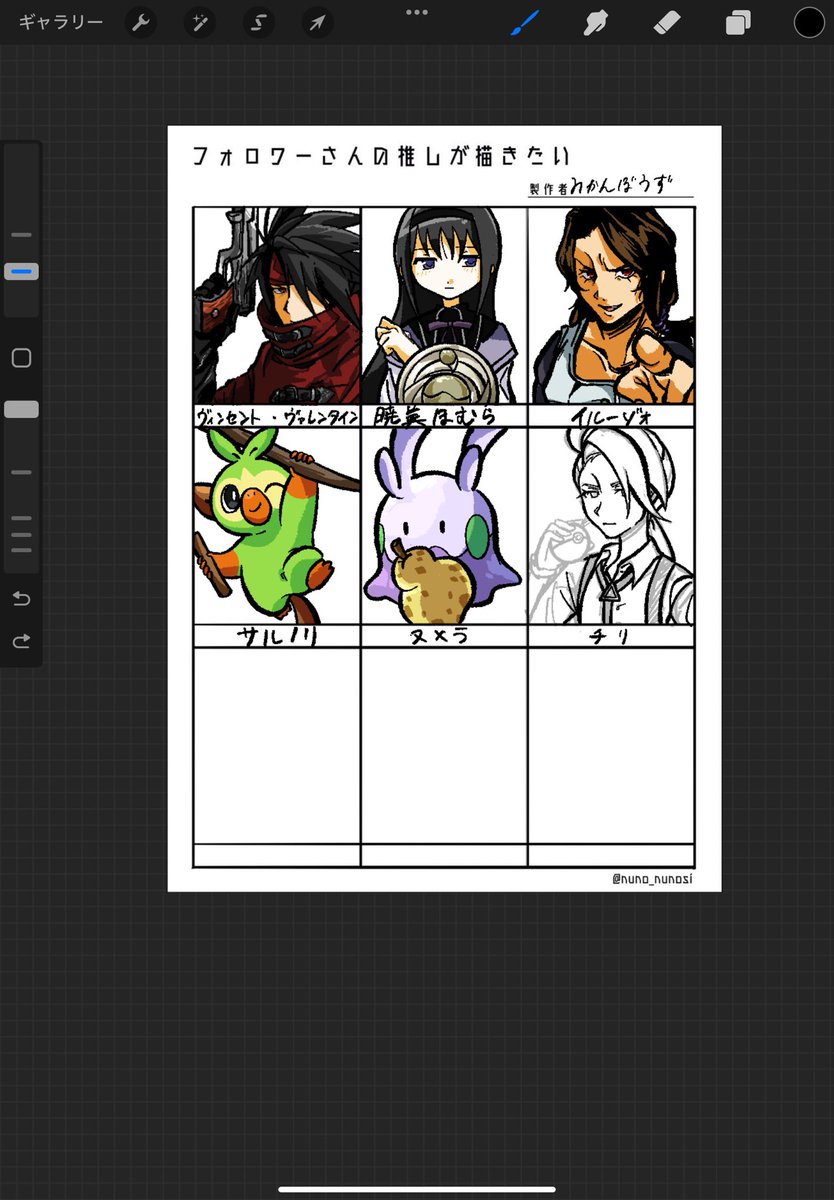Tap the イルーゾォ character drawing
Image resolution: width=834 pixels, height=1200 pixels.
point(611,305)
